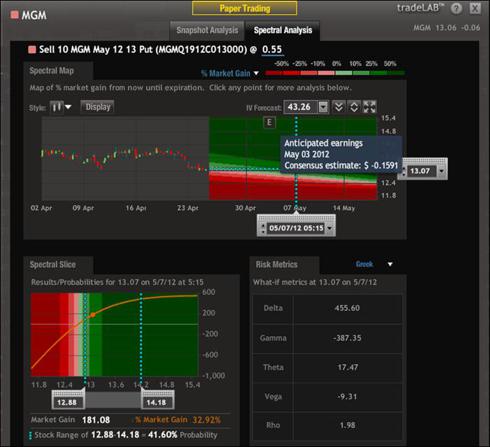490x447 pixels.
Task: Select the candlestick chart Style icon
Action: pyautogui.click(x=56, y=107)
